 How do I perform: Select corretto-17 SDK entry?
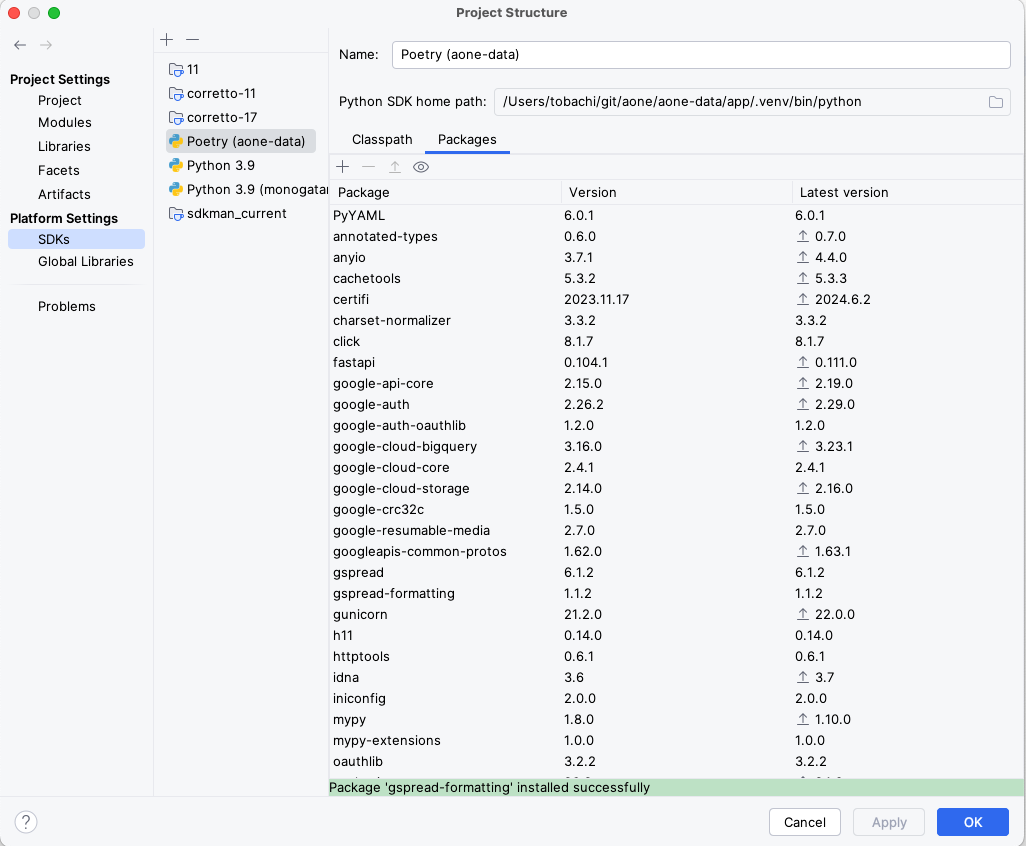(x=221, y=117)
